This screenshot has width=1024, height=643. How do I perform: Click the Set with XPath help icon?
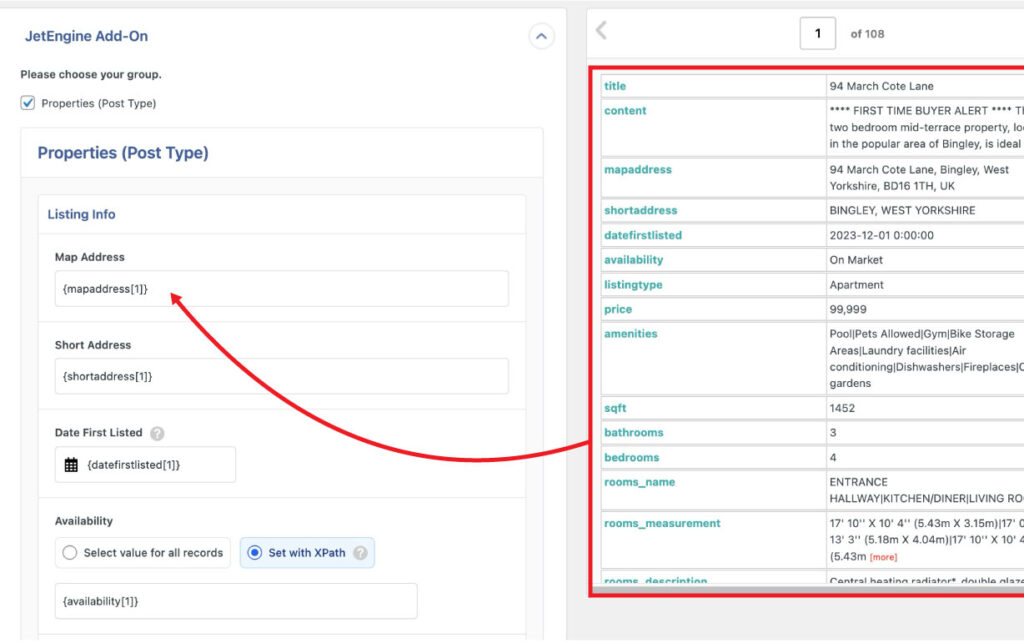(x=360, y=553)
